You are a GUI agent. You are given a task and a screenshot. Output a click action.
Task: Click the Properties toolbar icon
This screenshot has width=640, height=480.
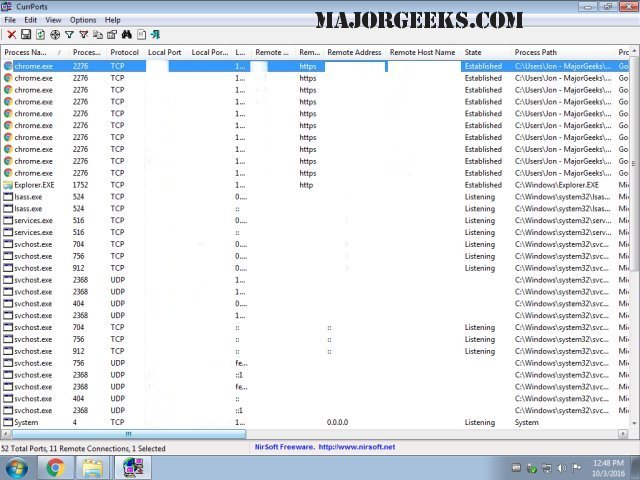pos(112,35)
